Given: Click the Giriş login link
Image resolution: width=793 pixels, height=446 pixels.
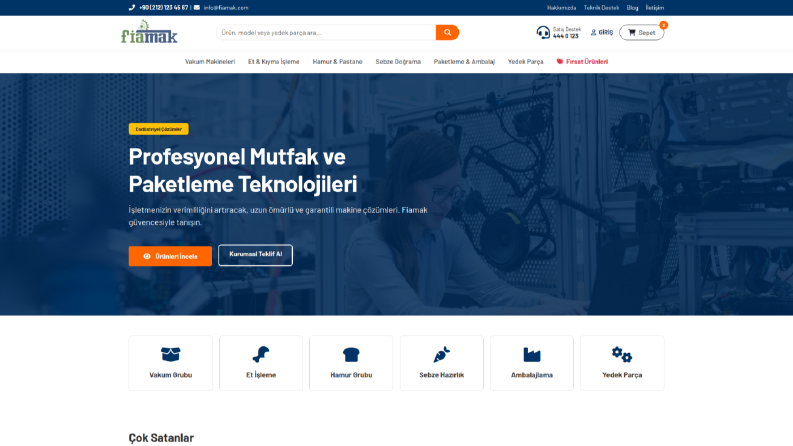Looking at the screenshot, I should (x=602, y=32).
